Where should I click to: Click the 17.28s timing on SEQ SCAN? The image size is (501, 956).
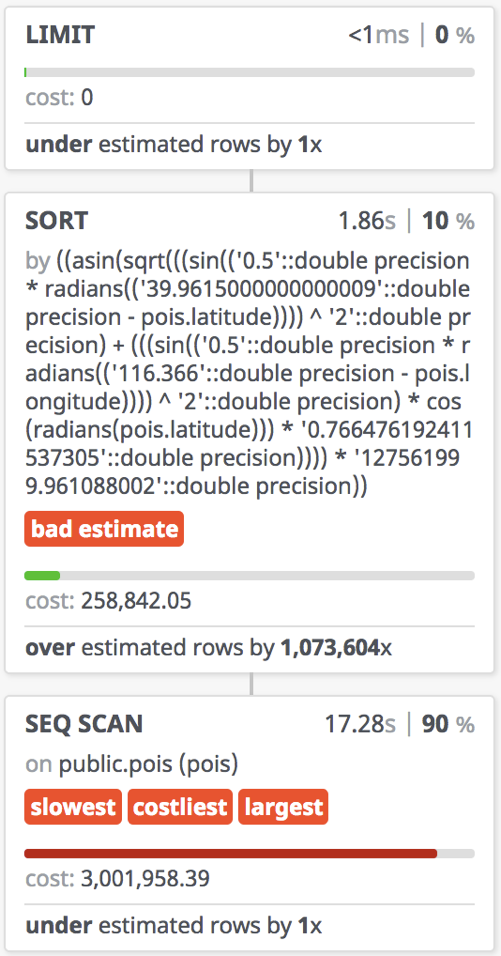[360, 724]
